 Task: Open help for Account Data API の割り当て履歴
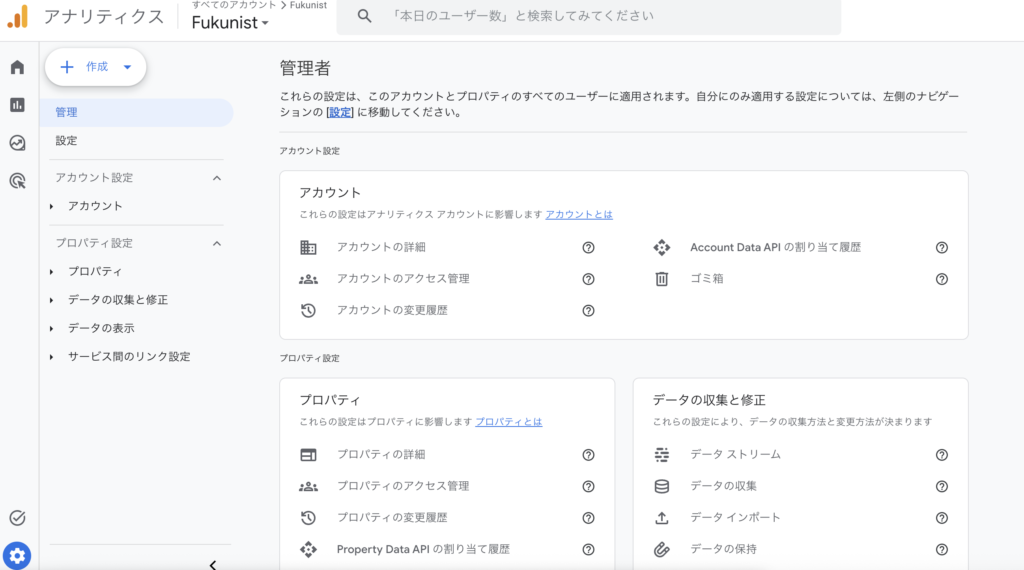[942, 247]
